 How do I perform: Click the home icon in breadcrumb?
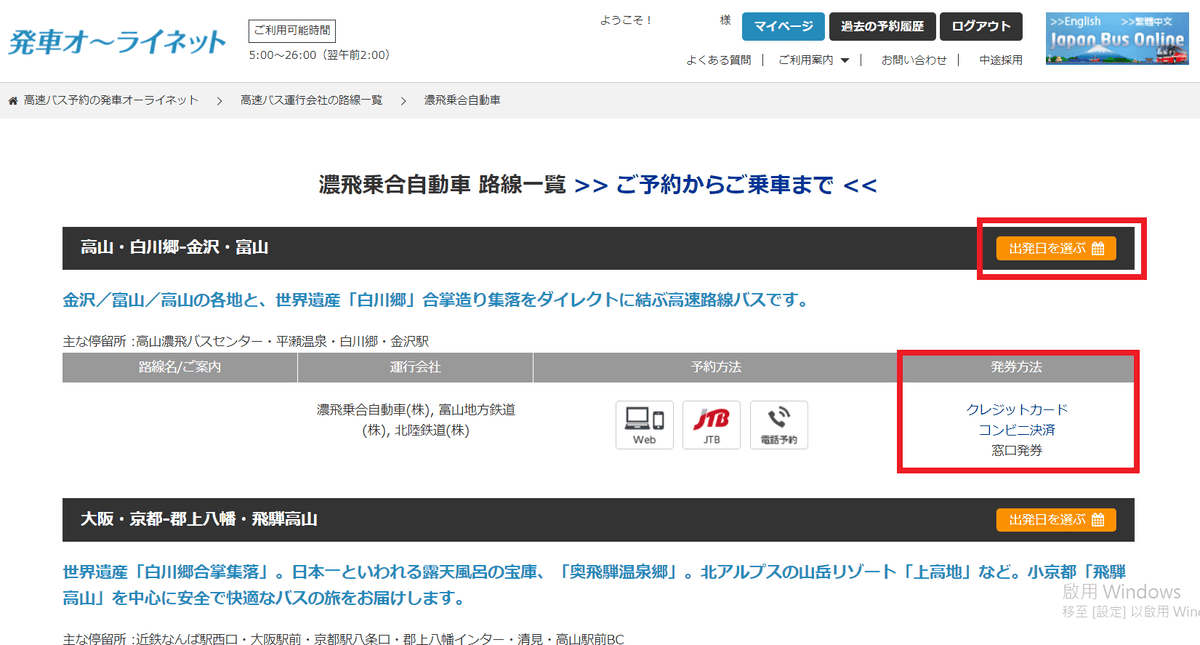13,101
